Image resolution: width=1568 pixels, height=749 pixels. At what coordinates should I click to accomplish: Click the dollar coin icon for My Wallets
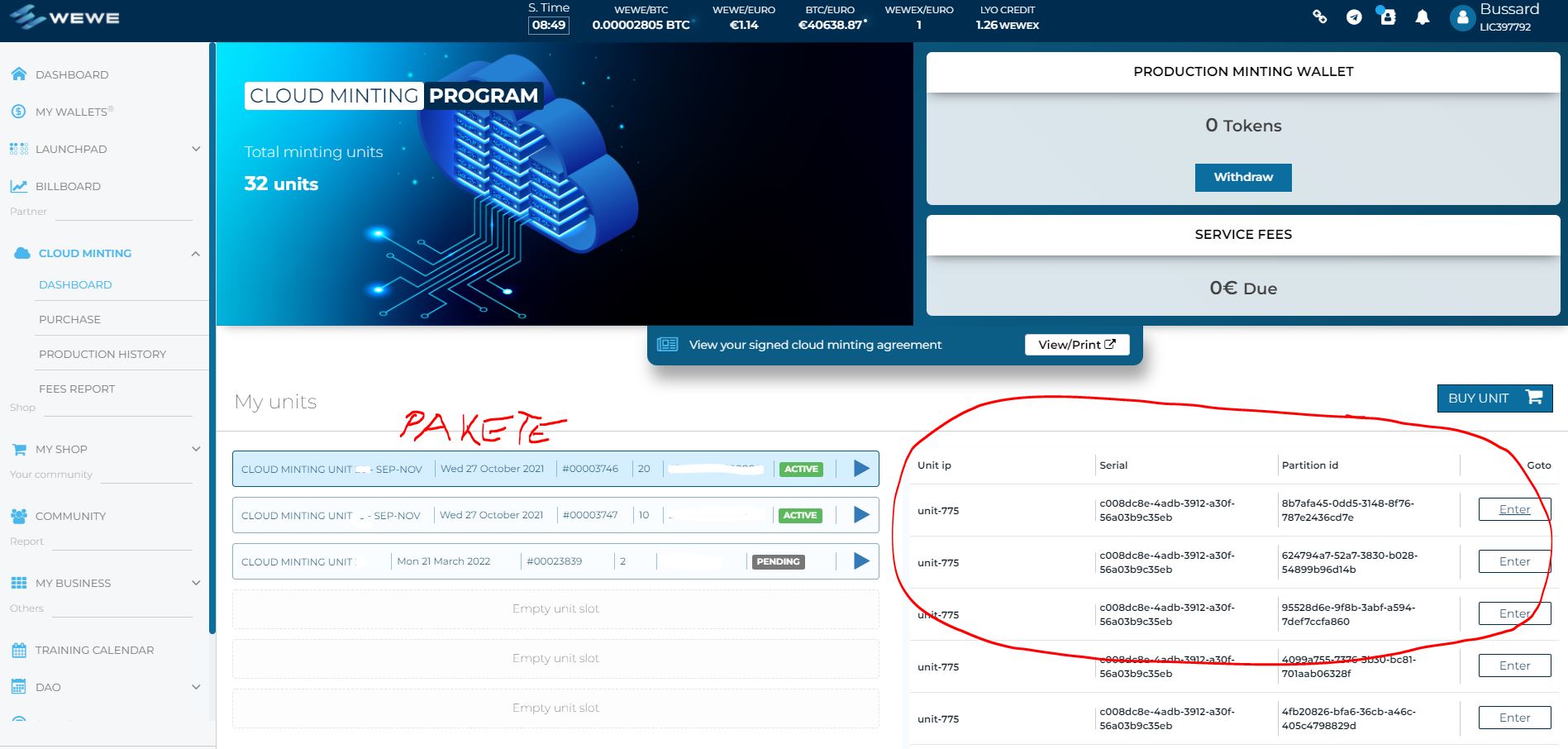click(19, 112)
